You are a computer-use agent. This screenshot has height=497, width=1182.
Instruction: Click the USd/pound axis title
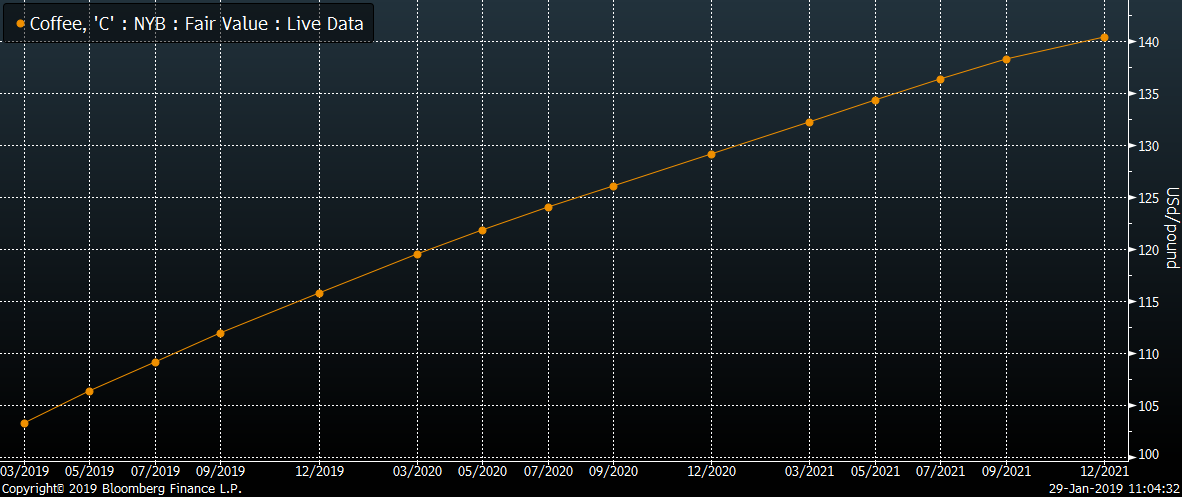click(1172, 228)
